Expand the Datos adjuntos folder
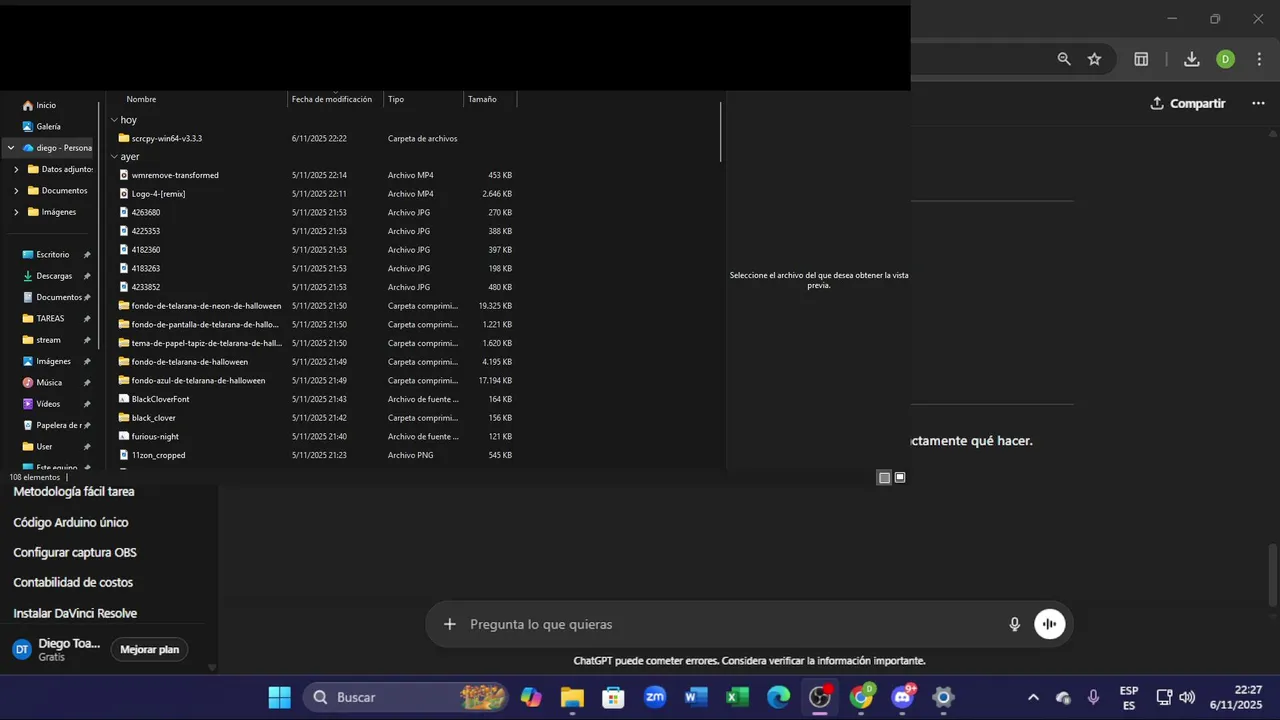 [x=16, y=169]
